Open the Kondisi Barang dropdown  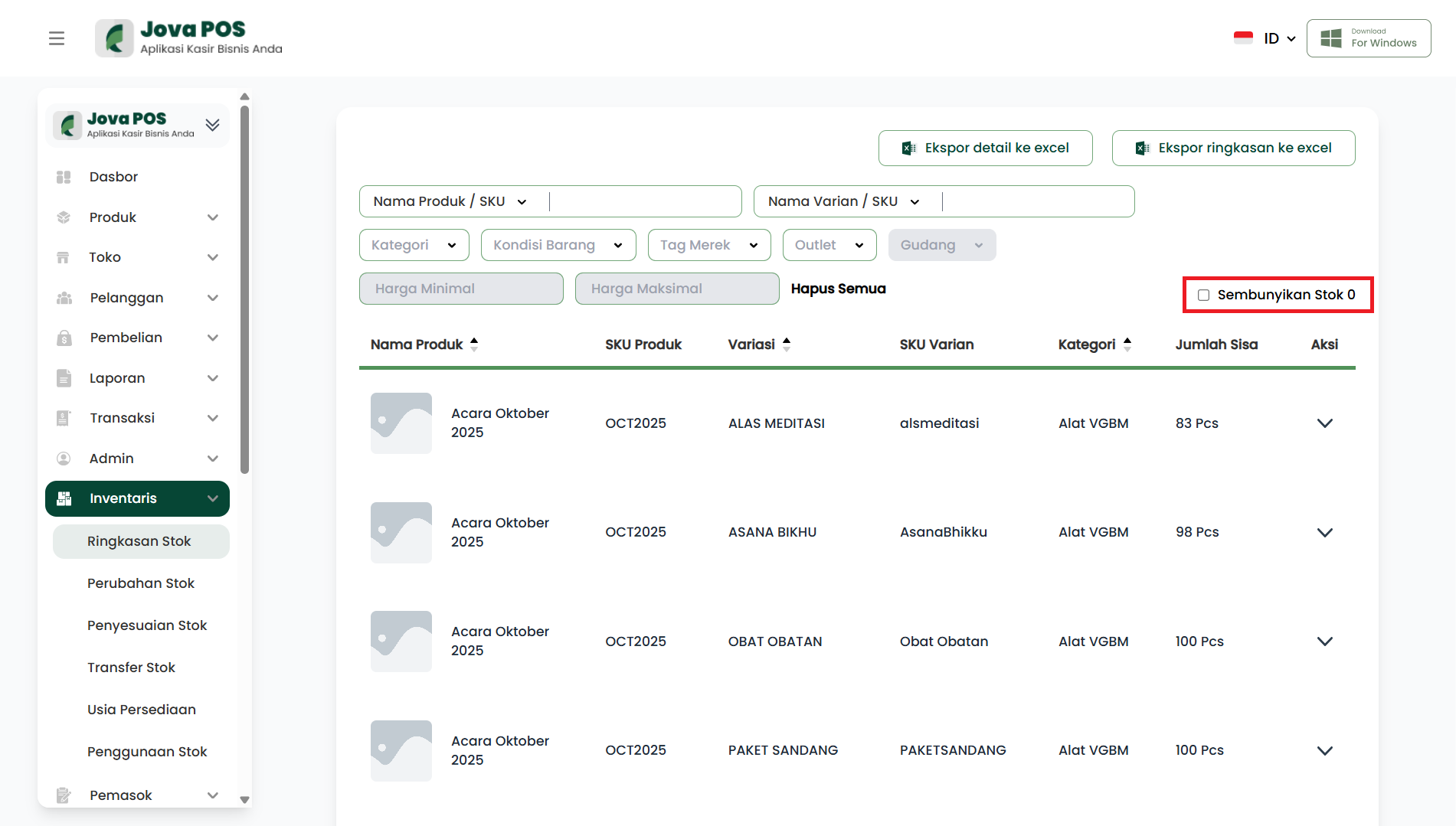point(558,245)
